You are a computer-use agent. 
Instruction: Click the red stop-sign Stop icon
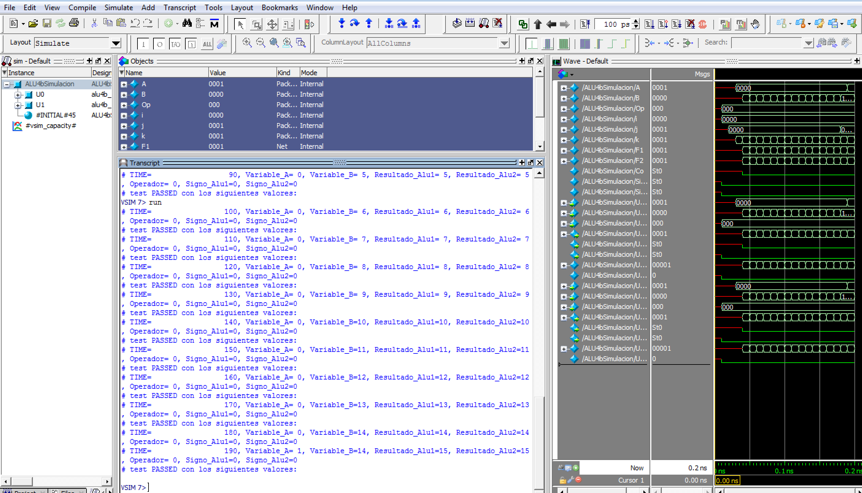pos(703,24)
